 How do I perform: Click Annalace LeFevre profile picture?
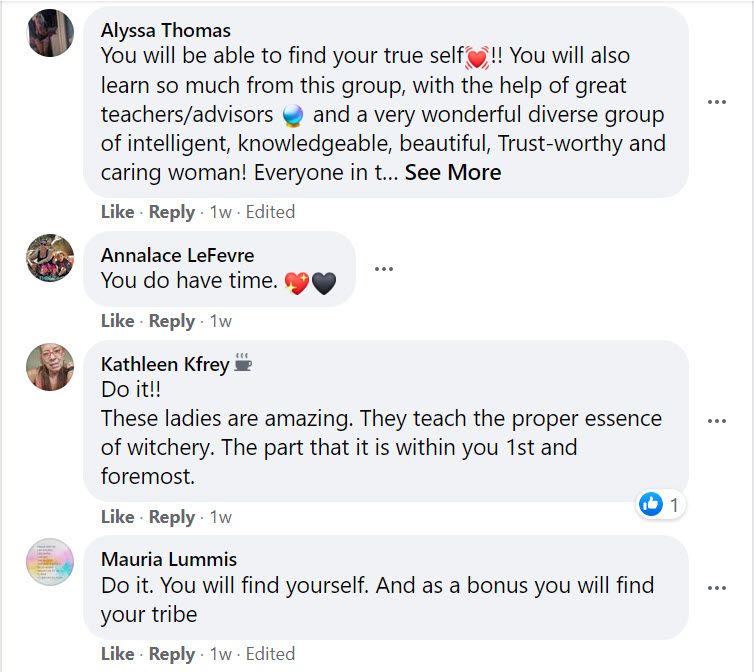coord(49,258)
